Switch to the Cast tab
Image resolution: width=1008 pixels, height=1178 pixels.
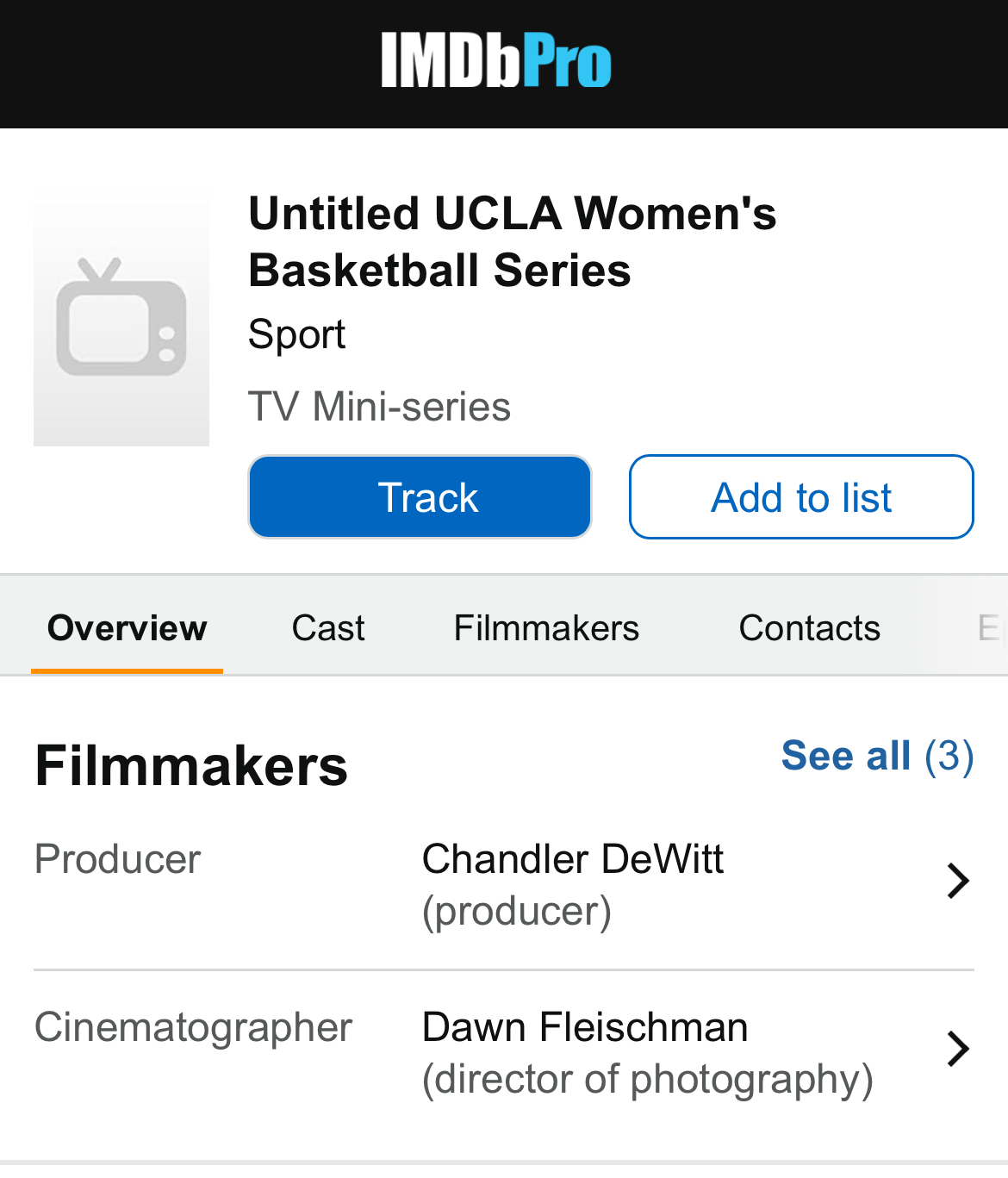328,627
